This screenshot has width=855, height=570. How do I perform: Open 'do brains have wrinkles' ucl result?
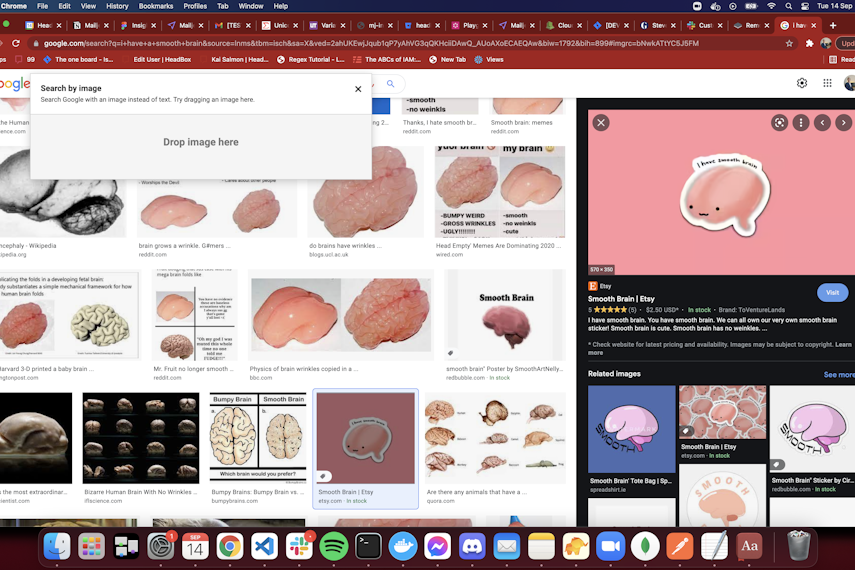tap(365, 191)
